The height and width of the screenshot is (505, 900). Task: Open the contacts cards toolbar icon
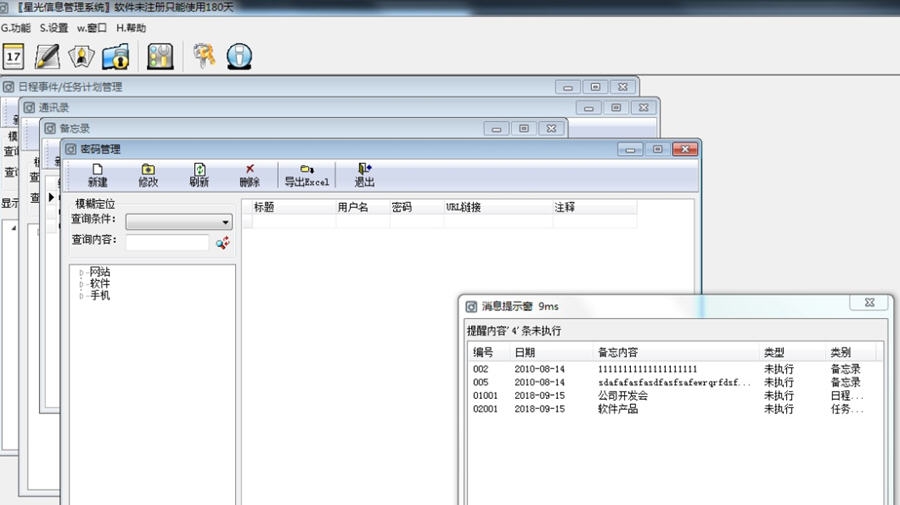coord(82,56)
